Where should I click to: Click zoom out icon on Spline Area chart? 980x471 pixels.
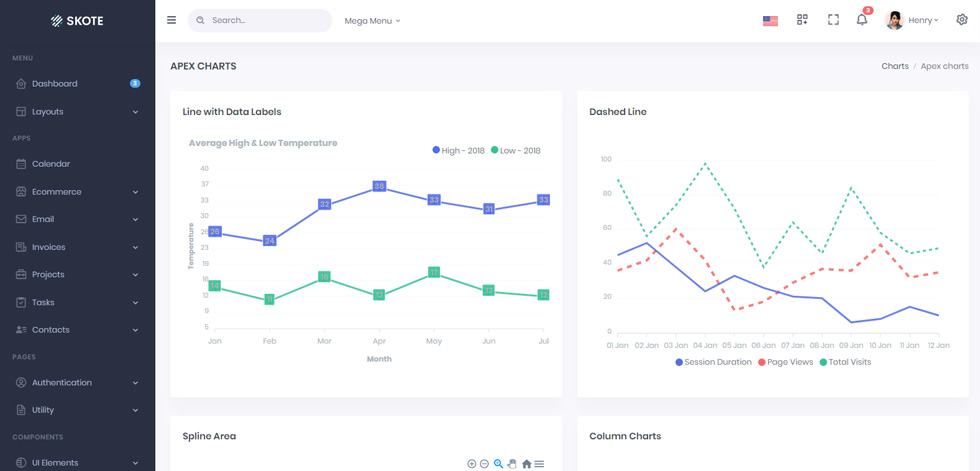tap(484, 464)
